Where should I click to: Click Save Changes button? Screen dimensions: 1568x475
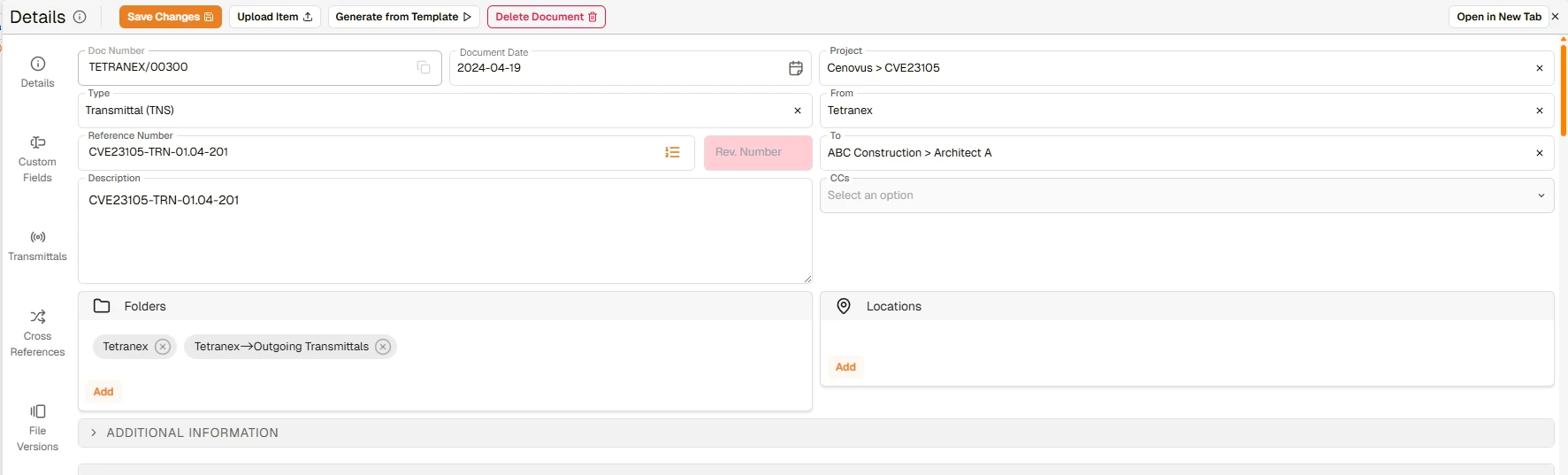(171, 17)
